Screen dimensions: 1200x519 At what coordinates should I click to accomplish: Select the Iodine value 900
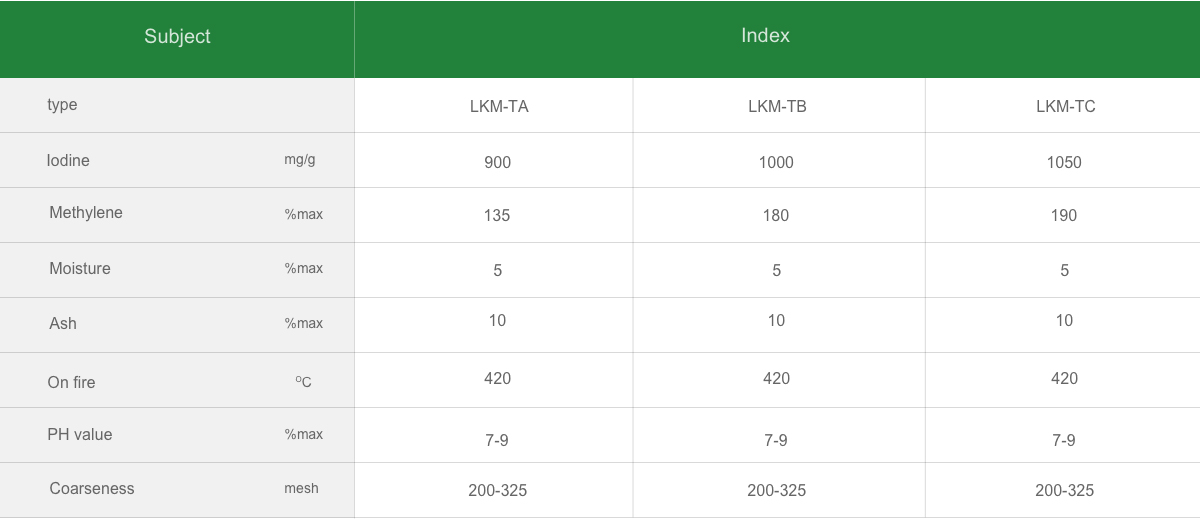(497, 162)
